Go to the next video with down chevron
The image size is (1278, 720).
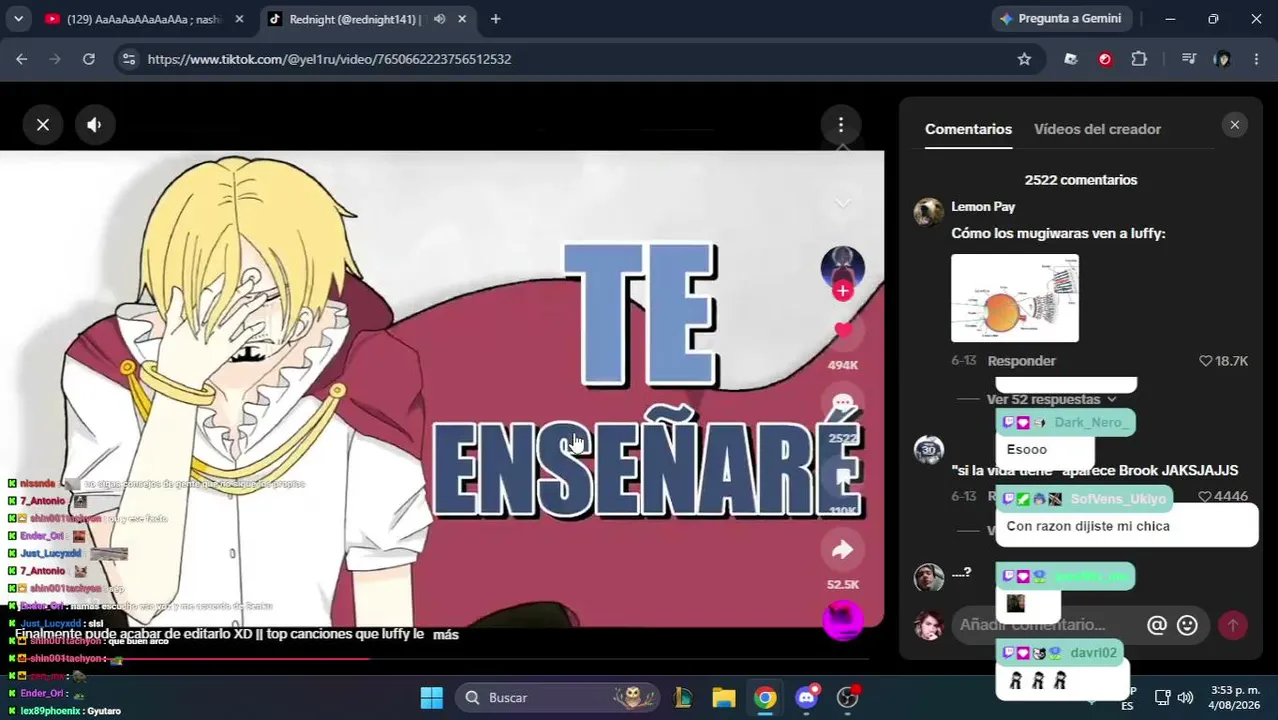tap(843, 203)
